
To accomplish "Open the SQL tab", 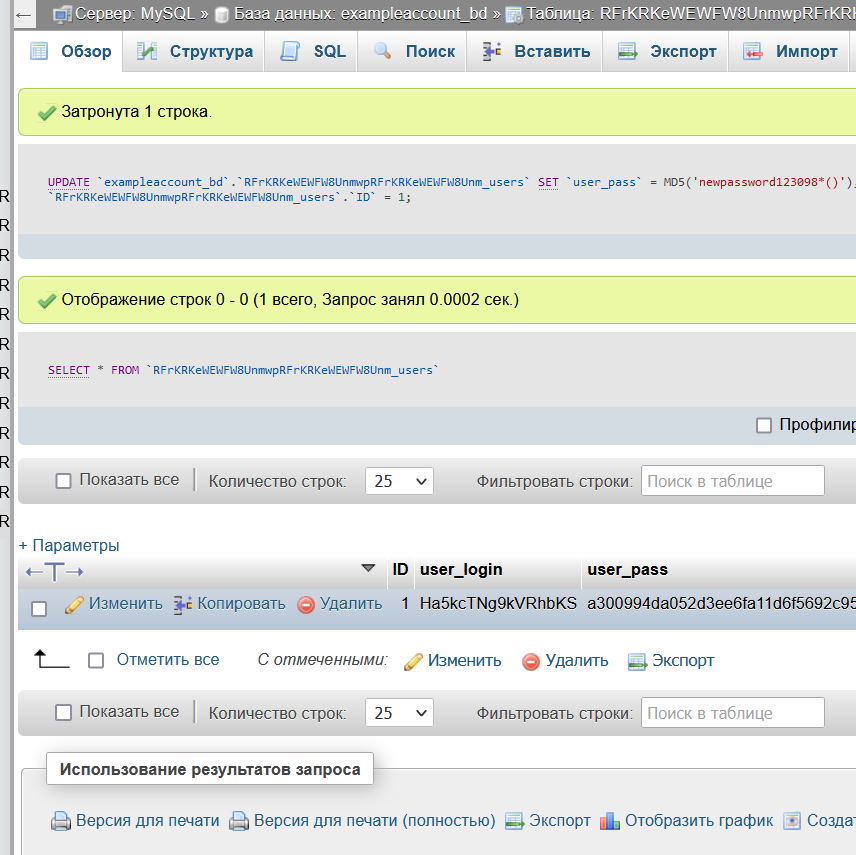I will pyautogui.click(x=314, y=52).
